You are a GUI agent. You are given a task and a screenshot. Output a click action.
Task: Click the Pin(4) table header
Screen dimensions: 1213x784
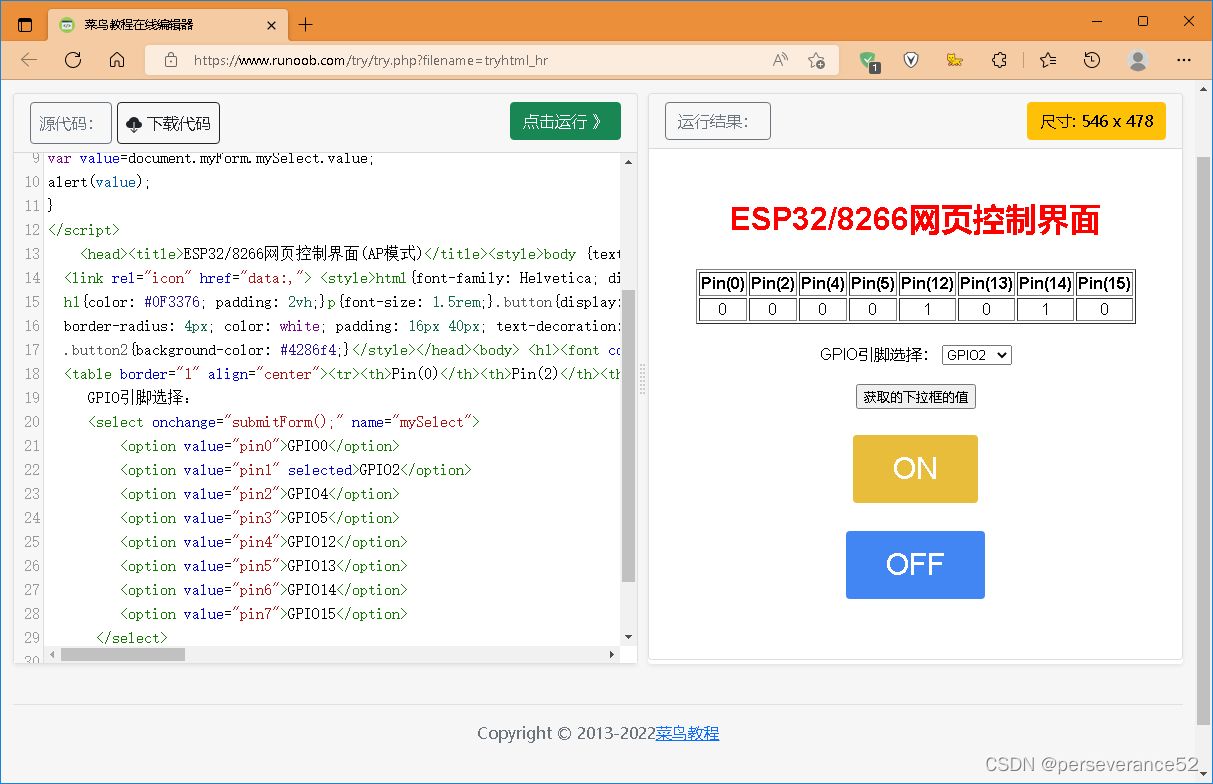[x=823, y=284]
